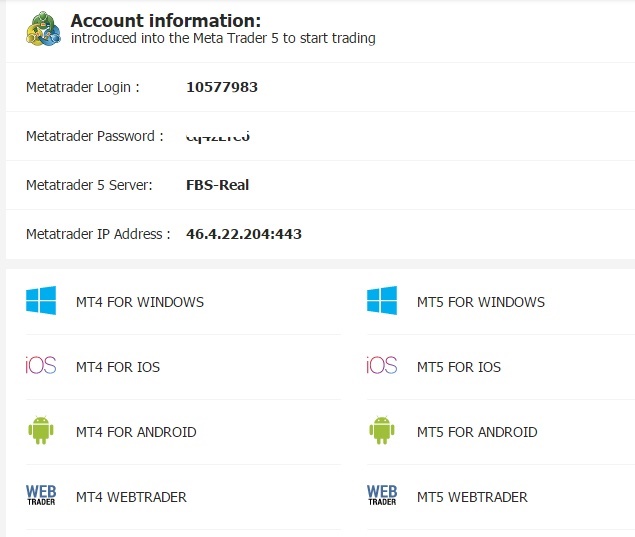Click the Account information heading

[166, 21]
